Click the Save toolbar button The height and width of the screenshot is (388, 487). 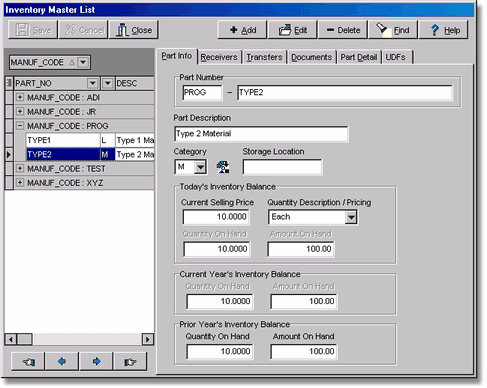[33, 30]
